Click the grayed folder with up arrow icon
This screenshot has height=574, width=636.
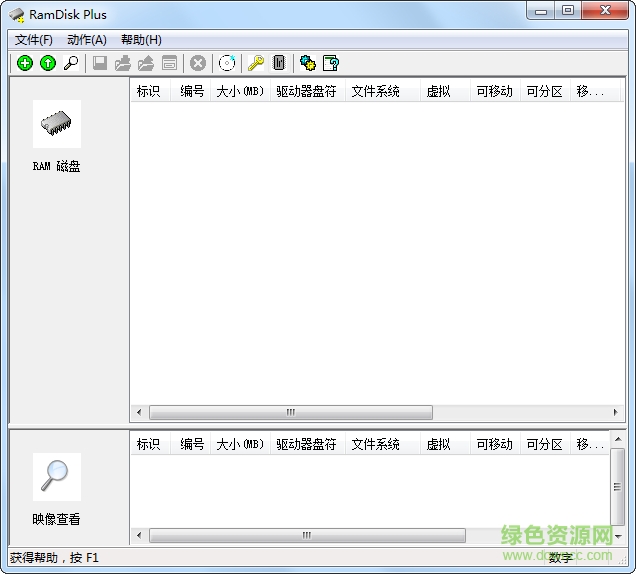pos(146,63)
